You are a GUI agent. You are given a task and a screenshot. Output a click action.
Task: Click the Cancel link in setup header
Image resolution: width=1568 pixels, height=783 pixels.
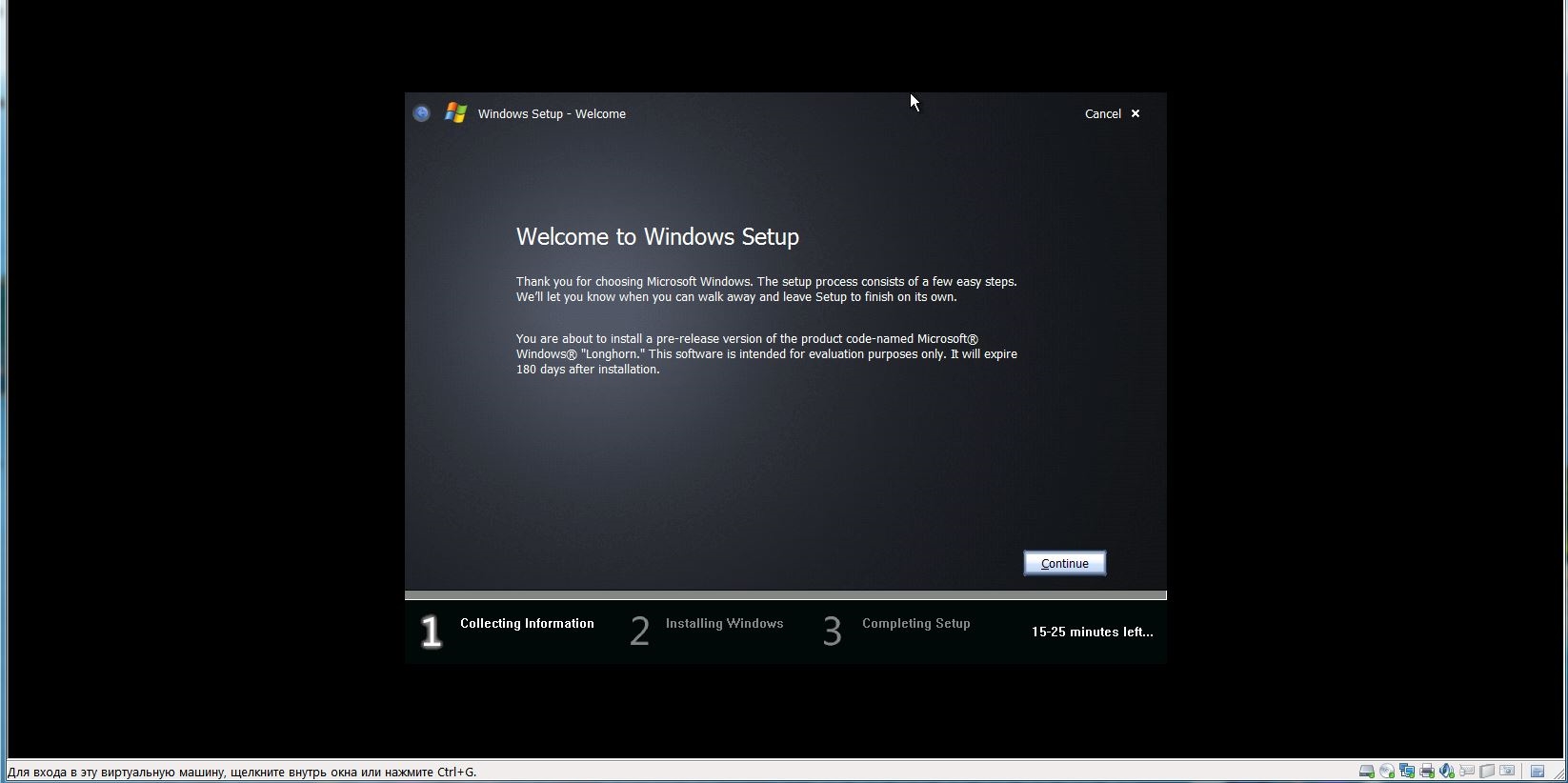1102,113
